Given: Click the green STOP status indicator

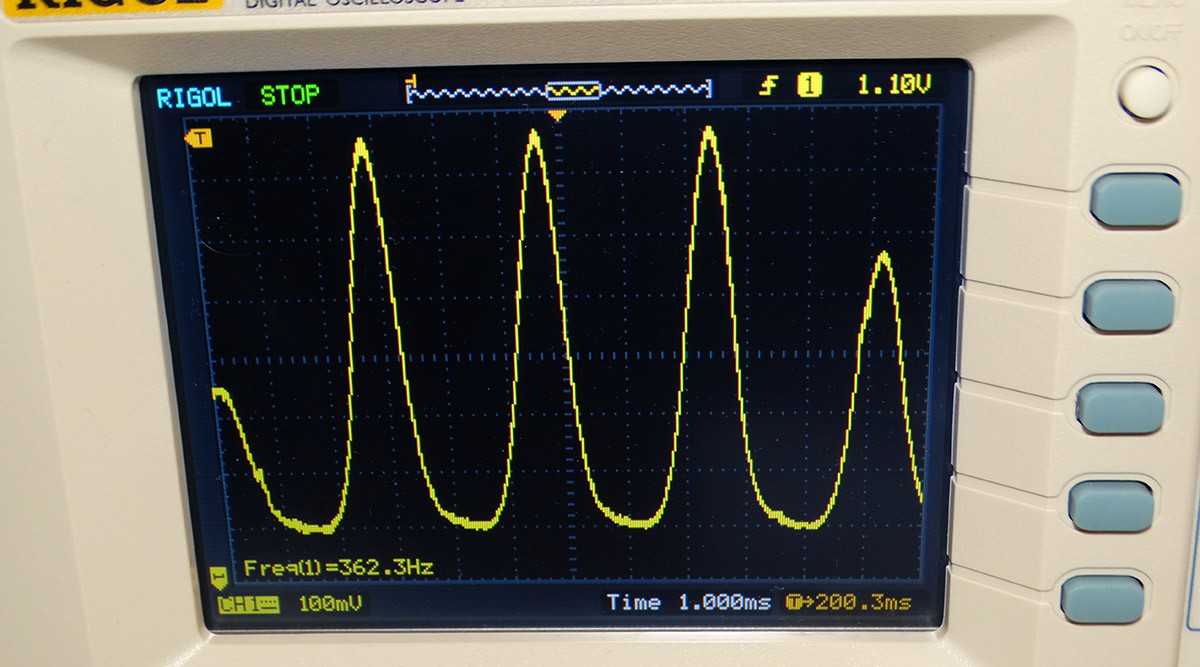Looking at the screenshot, I should point(290,96).
